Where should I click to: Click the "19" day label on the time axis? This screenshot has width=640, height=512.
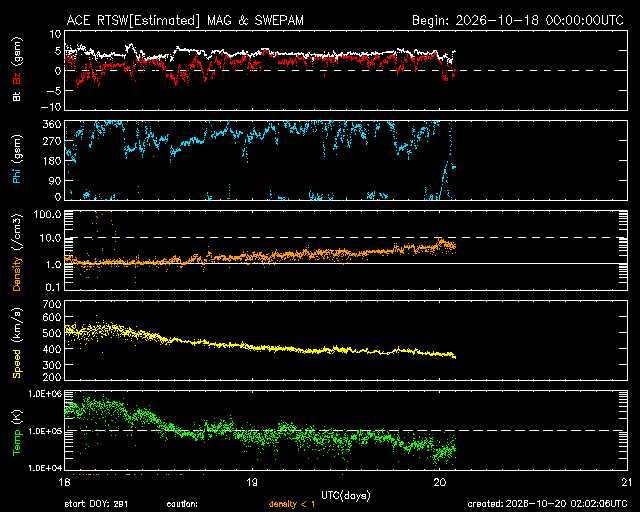252,482
